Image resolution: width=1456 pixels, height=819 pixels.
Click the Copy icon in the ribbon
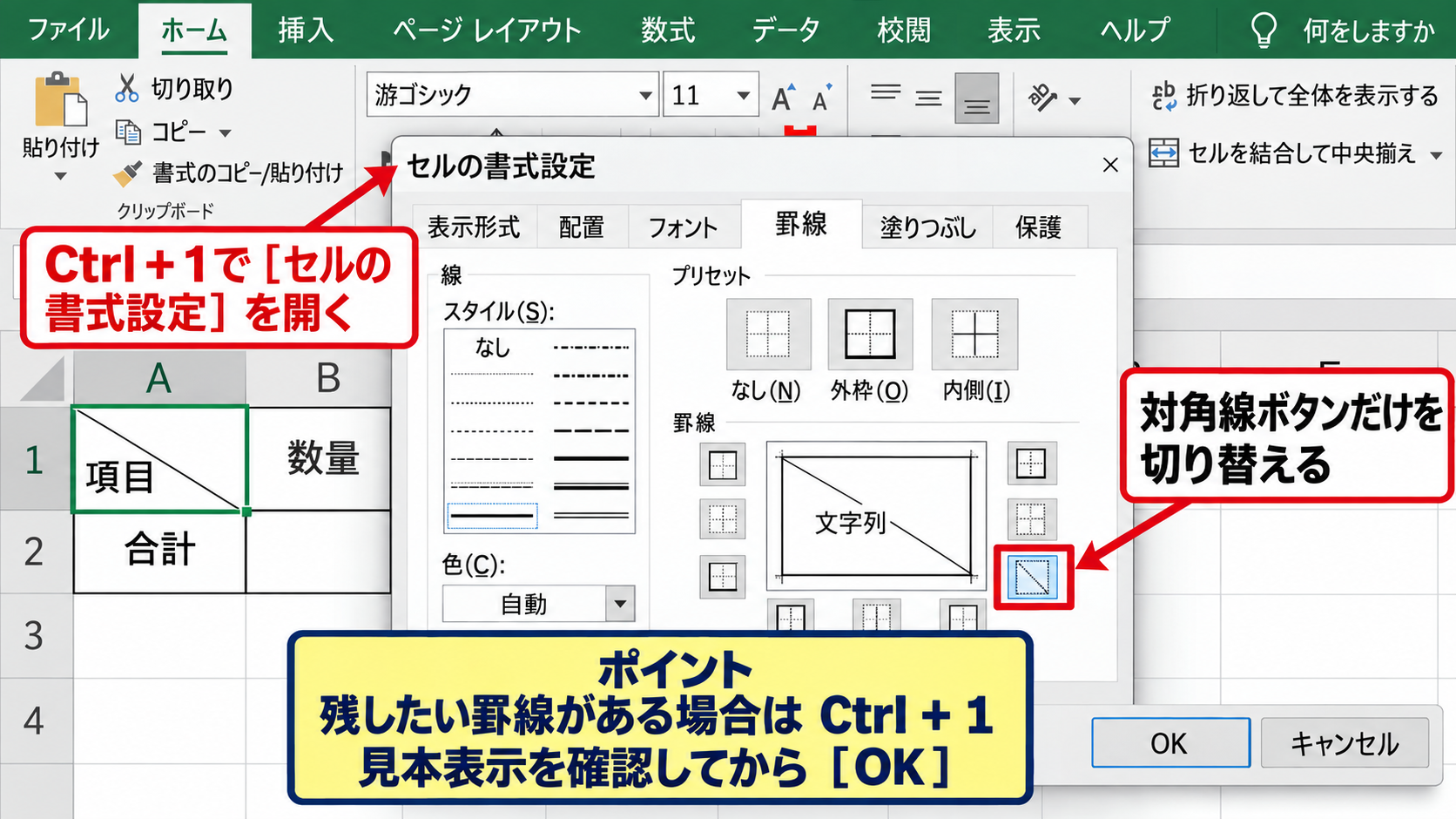tap(128, 132)
